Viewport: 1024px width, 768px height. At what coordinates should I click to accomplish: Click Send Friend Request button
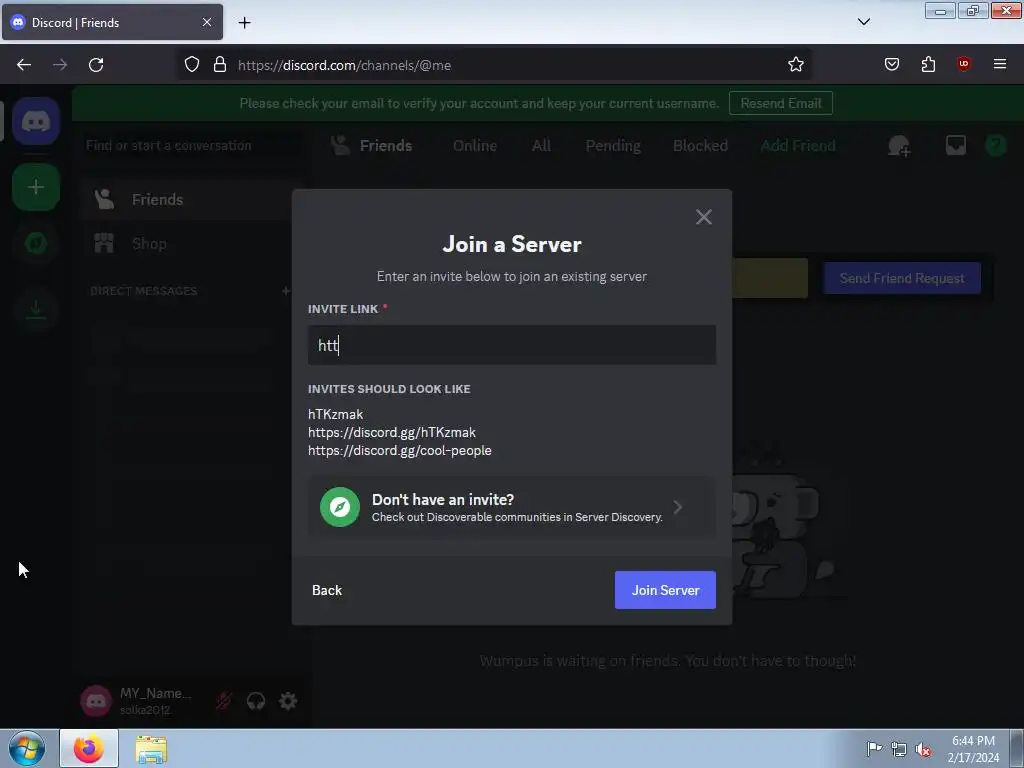(901, 278)
